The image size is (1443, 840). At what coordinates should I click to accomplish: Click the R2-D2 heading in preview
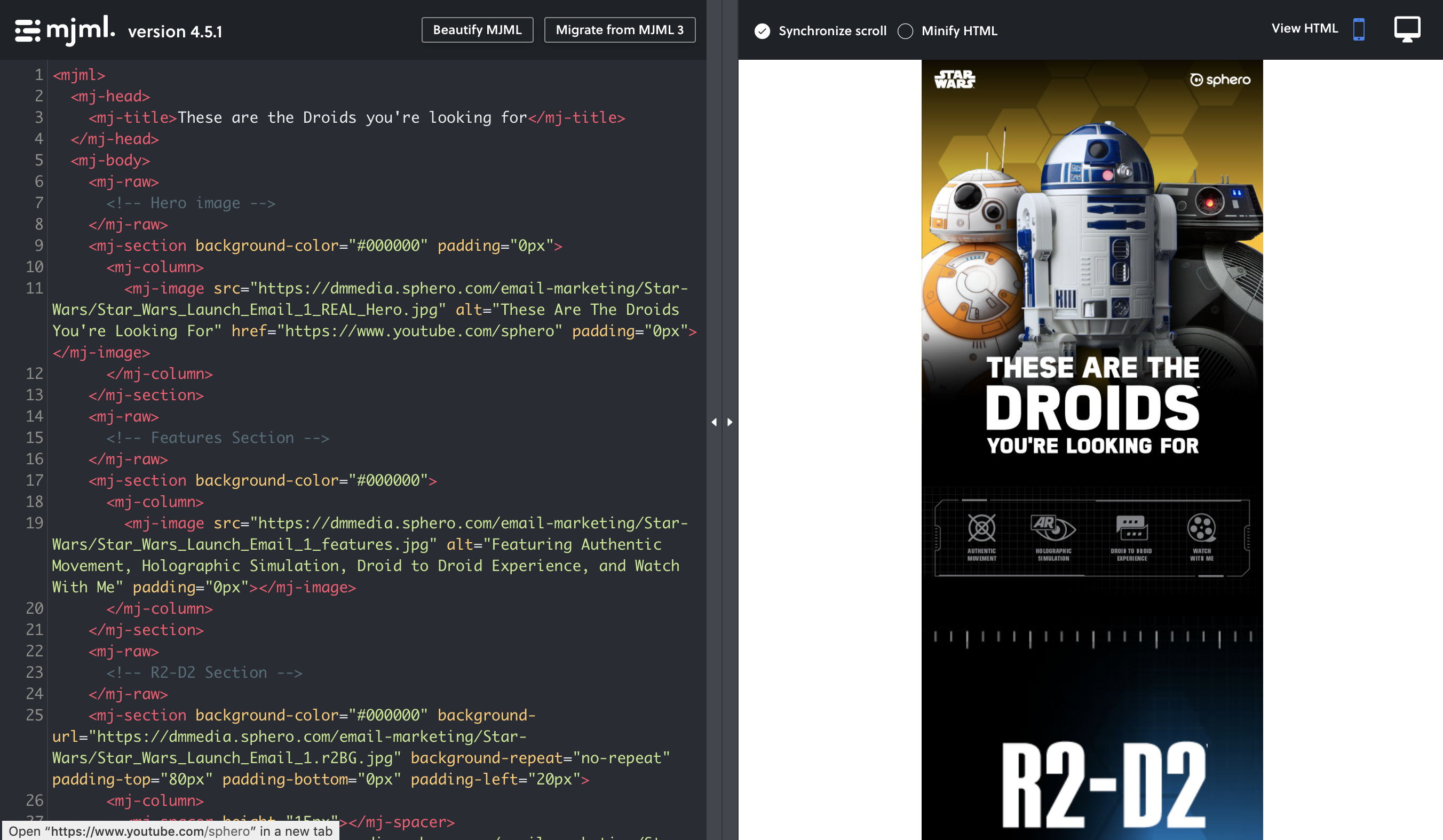point(1104,784)
